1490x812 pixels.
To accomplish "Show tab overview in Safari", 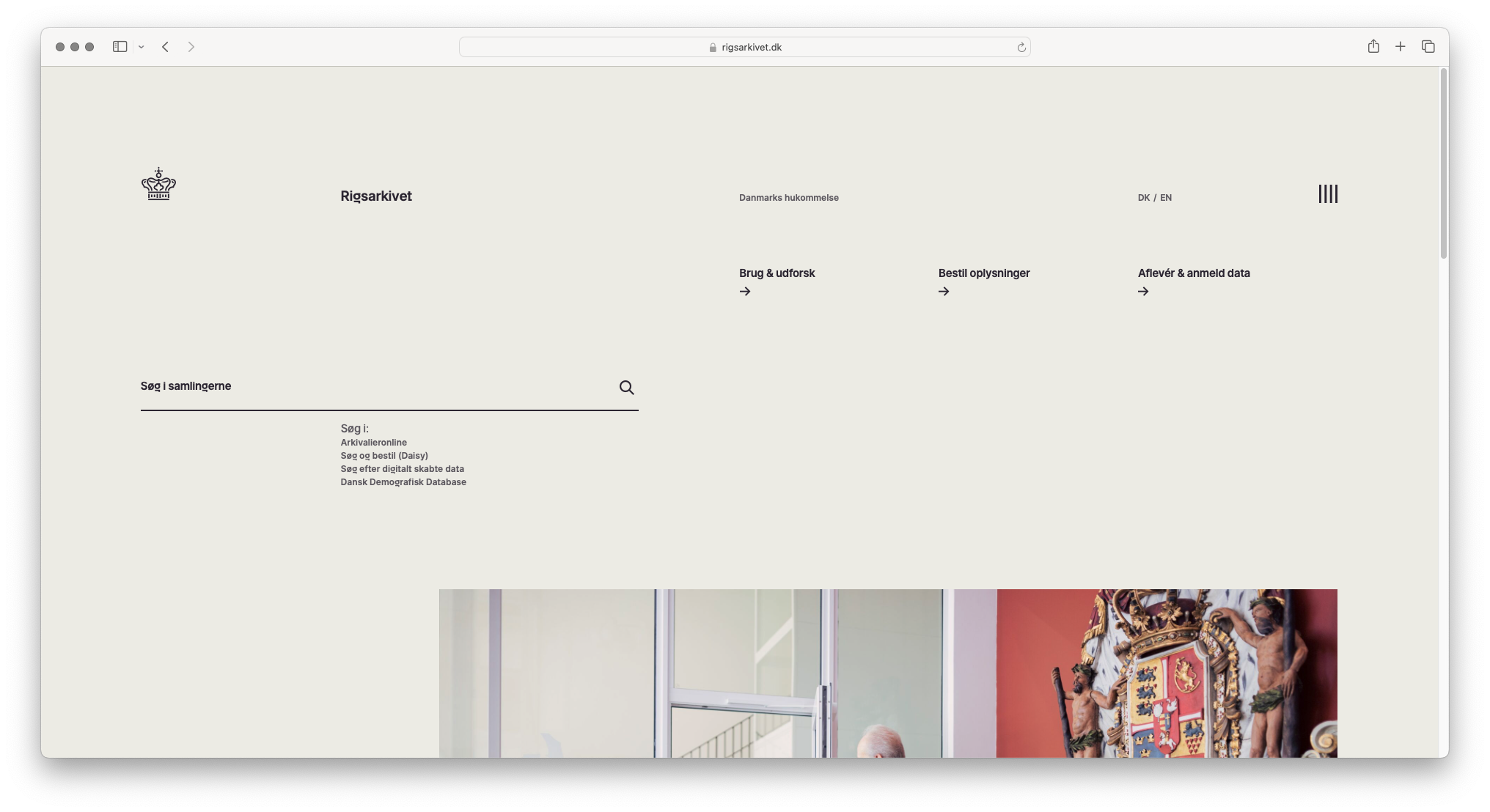I will tap(1428, 47).
